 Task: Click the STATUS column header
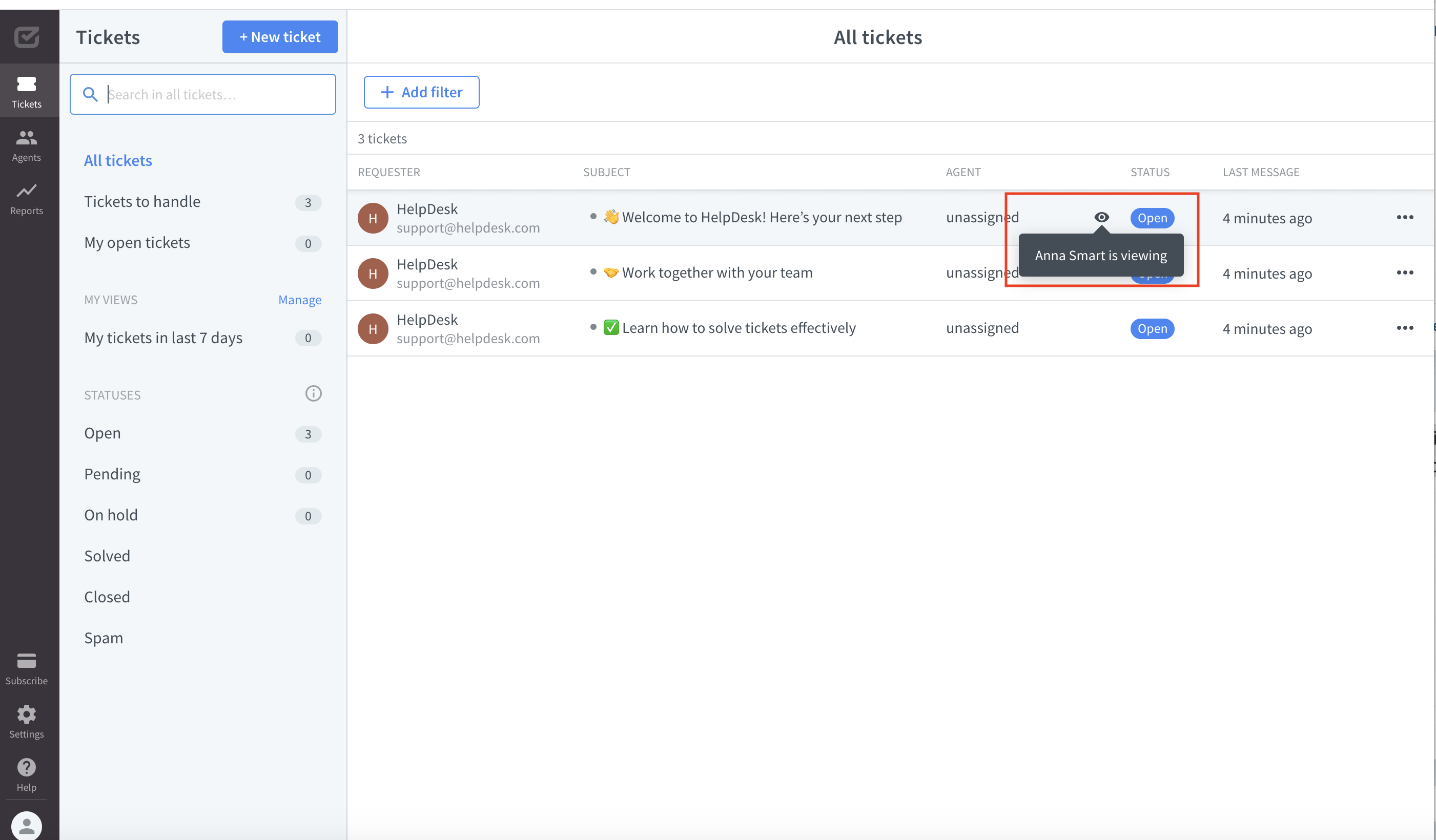coord(1150,172)
